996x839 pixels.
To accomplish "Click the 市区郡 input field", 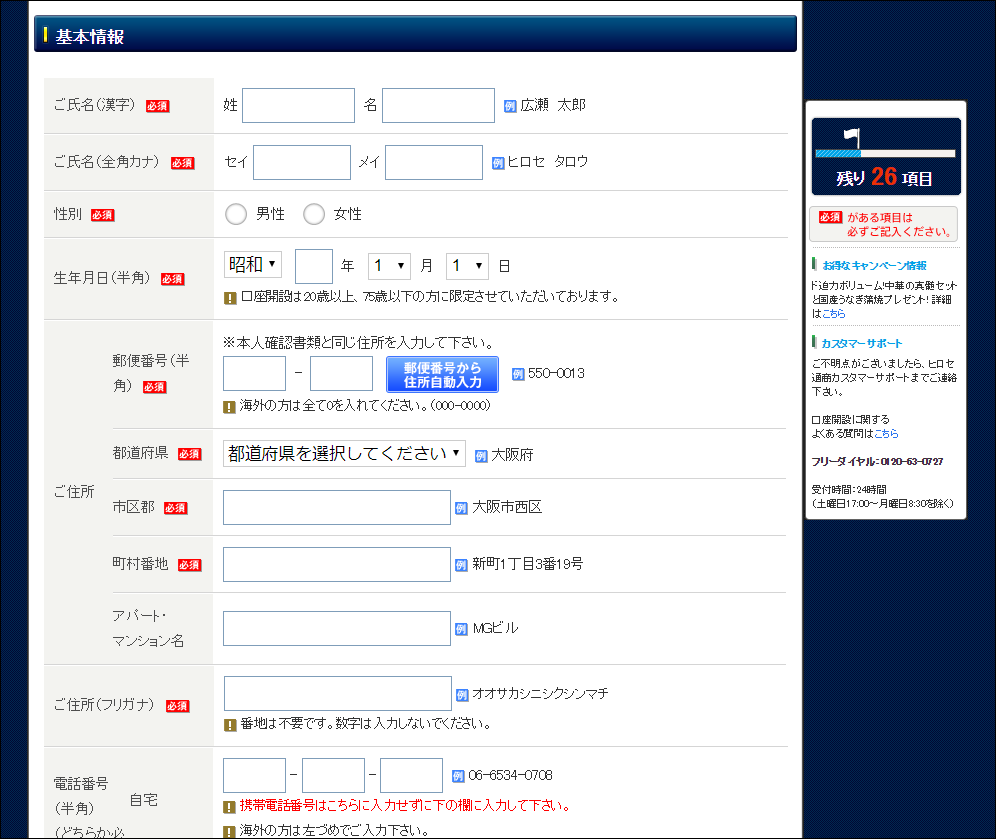I will coord(337,507).
